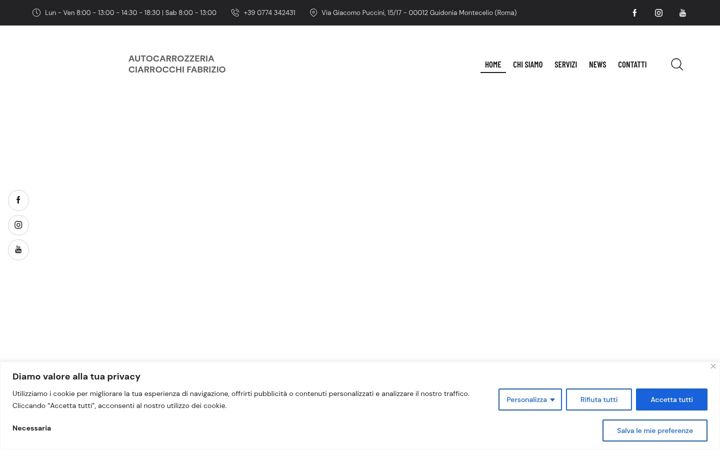720x450 pixels.
Task: Open the NEWS menu item
Action: [597, 64]
